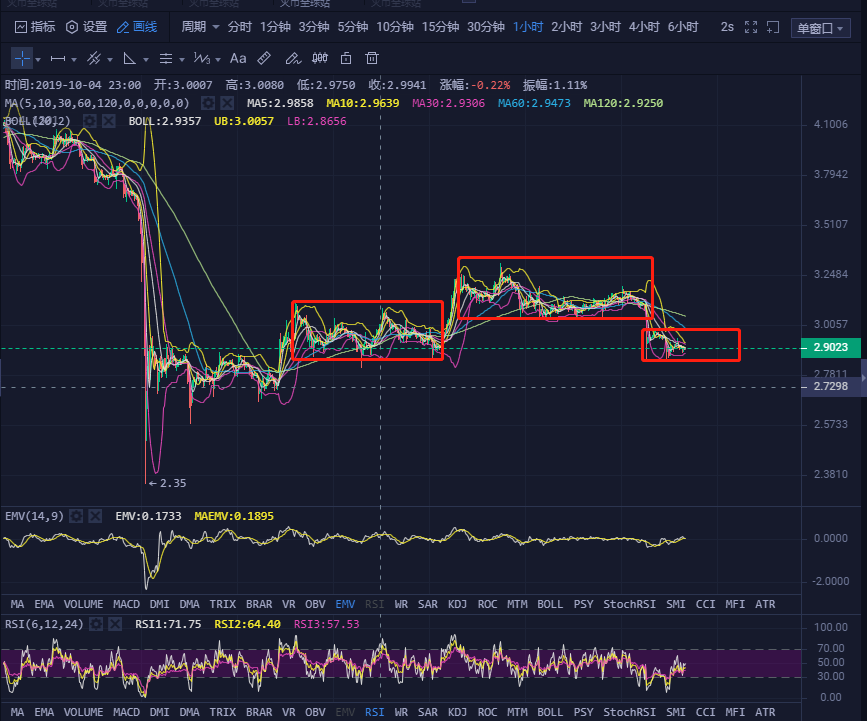The width and height of the screenshot is (867, 721).
Task: Add a text annotation with Aa tool
Action: [x=238, y=58]
